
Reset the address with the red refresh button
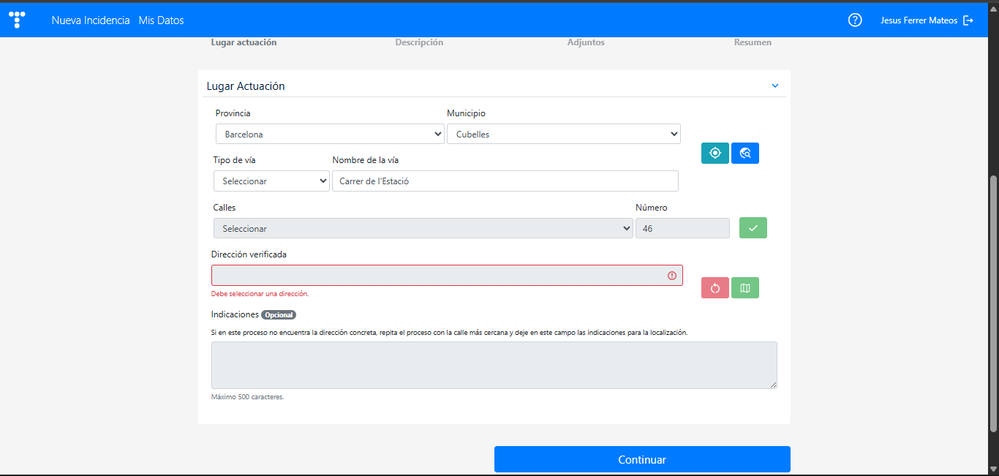pos(715,288)
